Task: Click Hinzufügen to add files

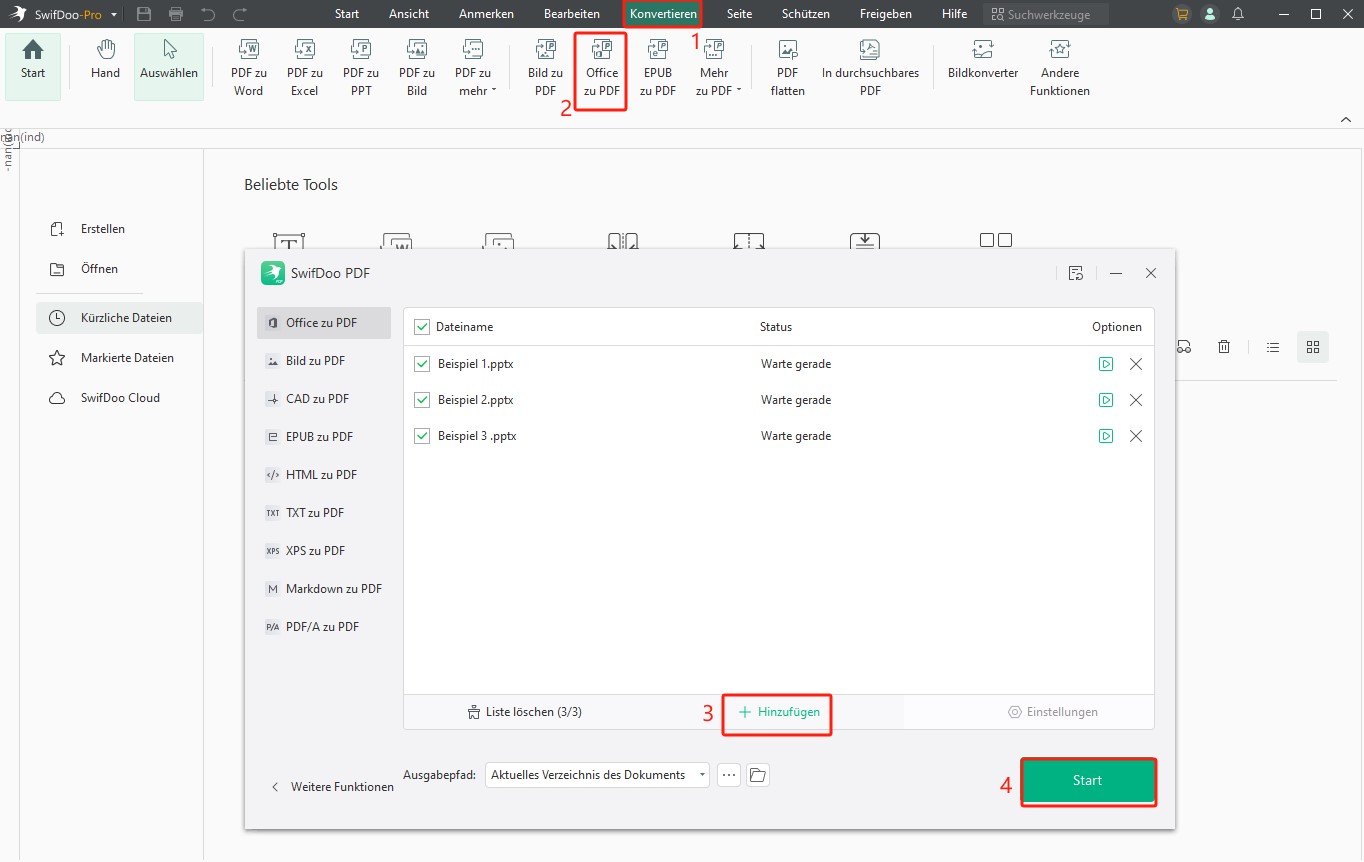Action: (x=778, y=712)
